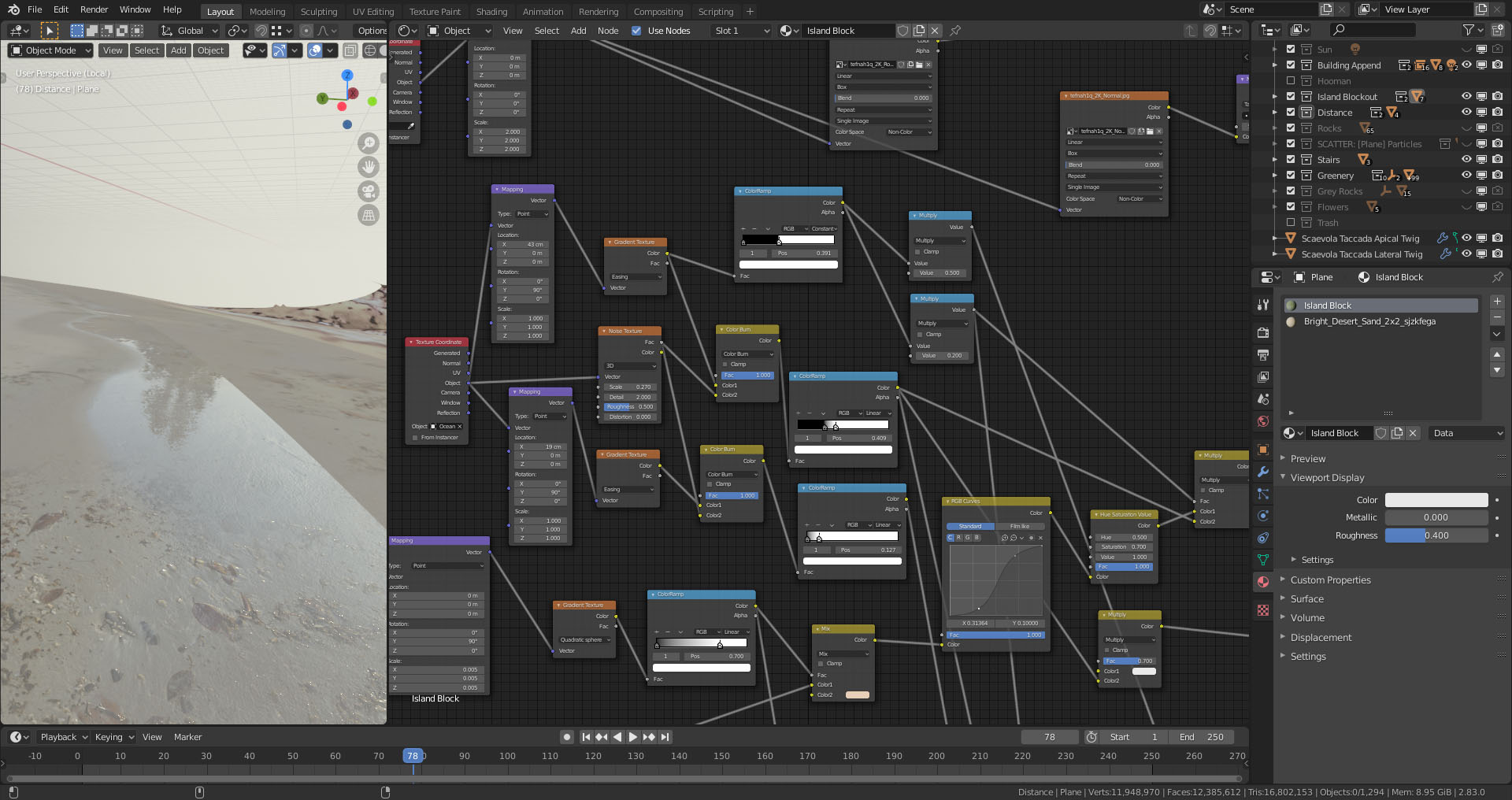Hide Building Append collection in viewport
The height and width of the screenshot is (800, 1512).
click(x=1466, y=65)
